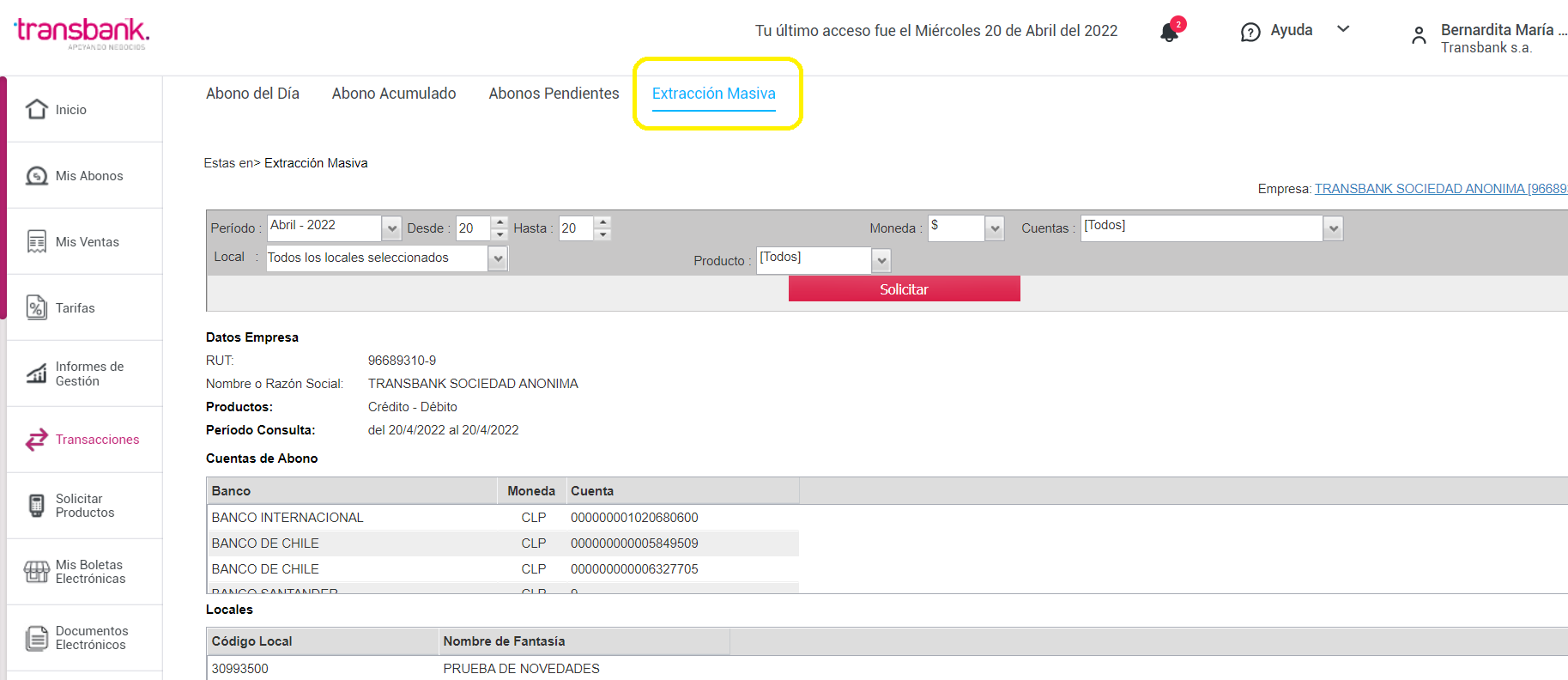This screenshot has width=1568, height=680.
Task: Expand the Ayuda menu chevron
Action: pyautogui.click(x=1344, y=29)
